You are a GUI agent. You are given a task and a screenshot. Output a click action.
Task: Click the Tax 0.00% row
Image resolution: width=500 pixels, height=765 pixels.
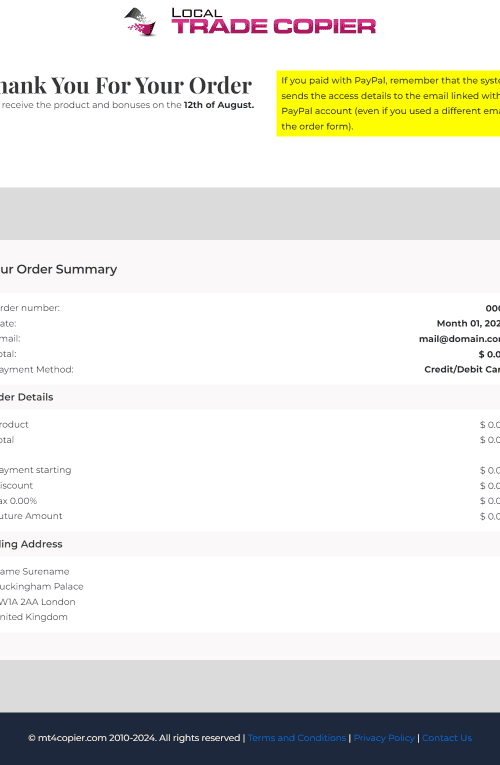250,501
